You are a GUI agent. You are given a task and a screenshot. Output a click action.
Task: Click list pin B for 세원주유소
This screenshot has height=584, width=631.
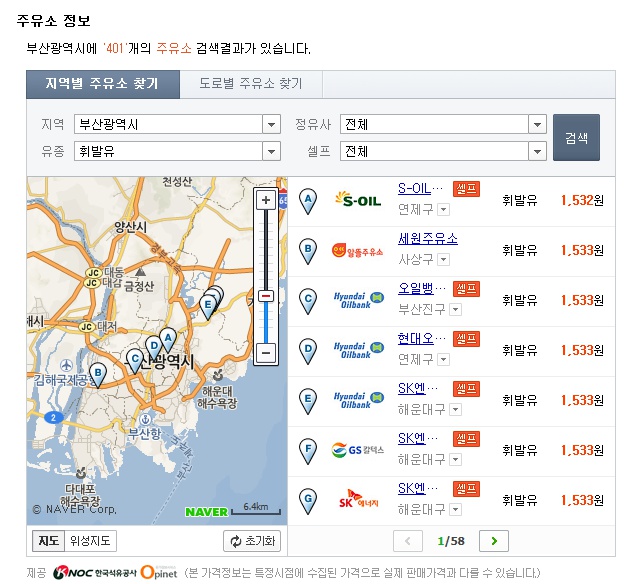(308, 251)
